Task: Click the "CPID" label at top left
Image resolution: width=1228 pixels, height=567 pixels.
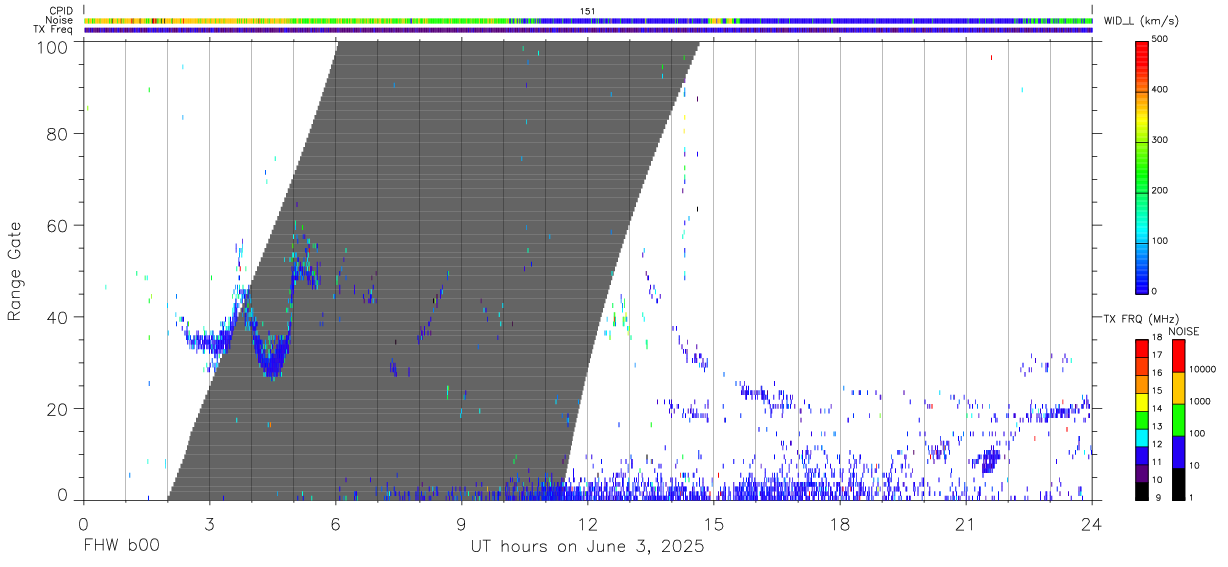Action: click(61, 11)
